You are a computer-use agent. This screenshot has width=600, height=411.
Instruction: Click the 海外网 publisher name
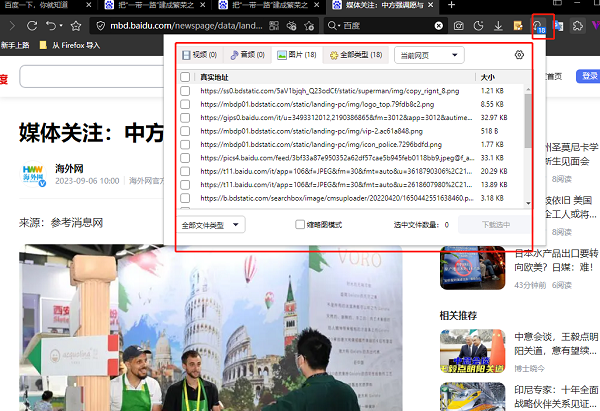[x=69, y=168]
